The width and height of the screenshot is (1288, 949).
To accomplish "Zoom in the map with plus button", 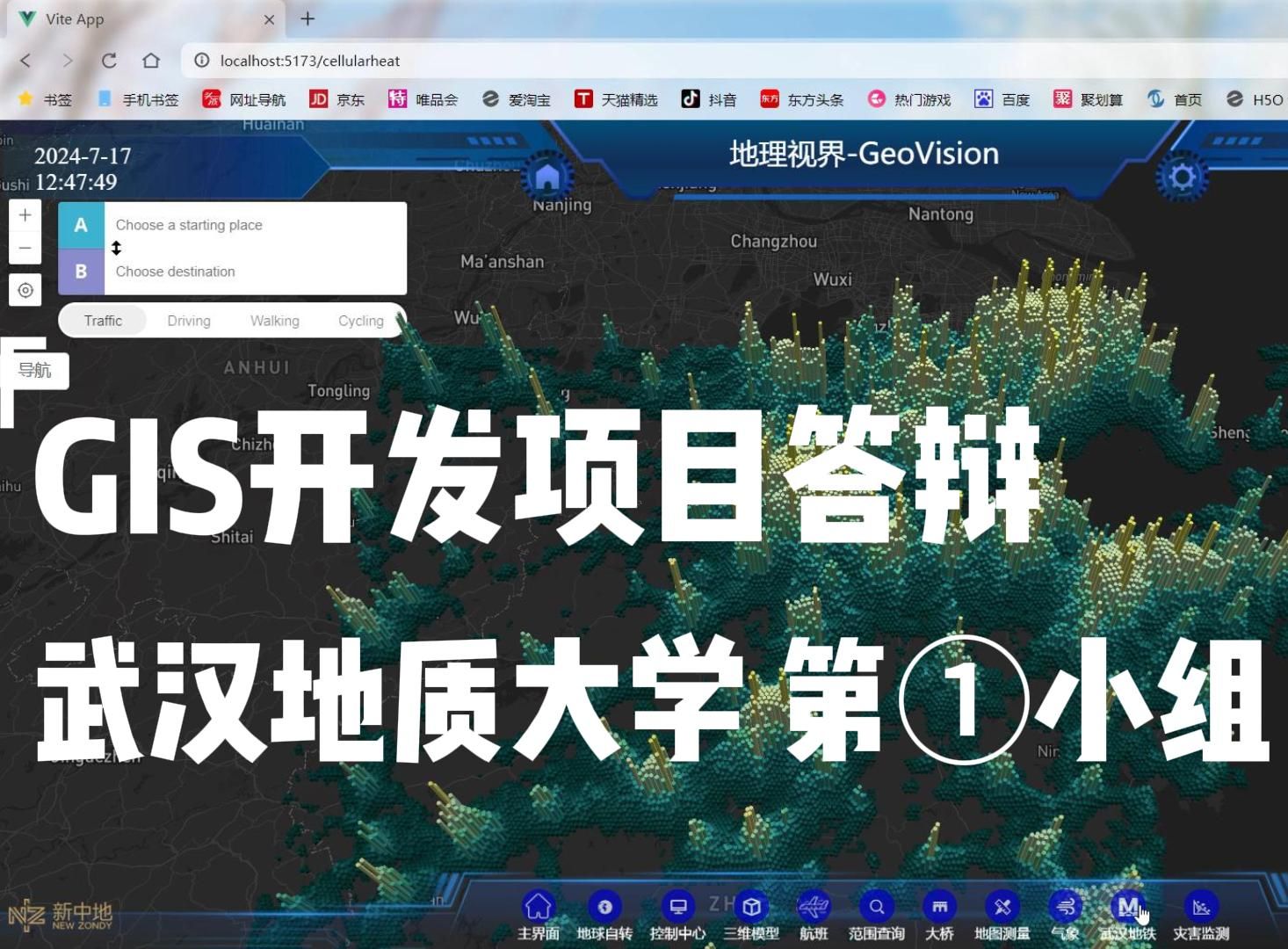I will [25, 215].
